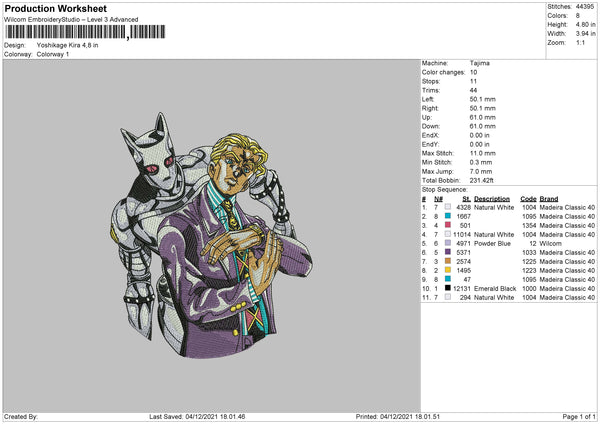Click the Last Saved timestamp in footer

tap(197, 416)
